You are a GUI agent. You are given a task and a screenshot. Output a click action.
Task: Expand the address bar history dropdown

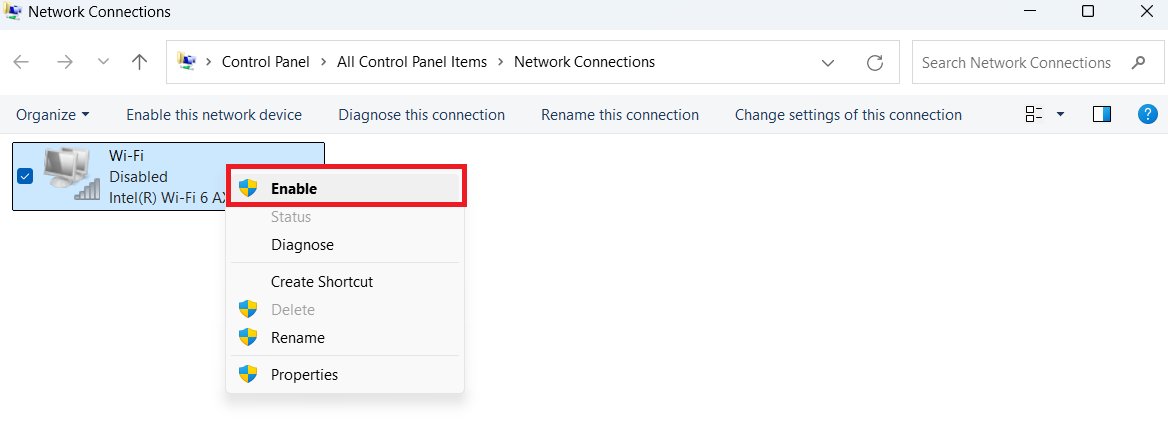(828, 63)
